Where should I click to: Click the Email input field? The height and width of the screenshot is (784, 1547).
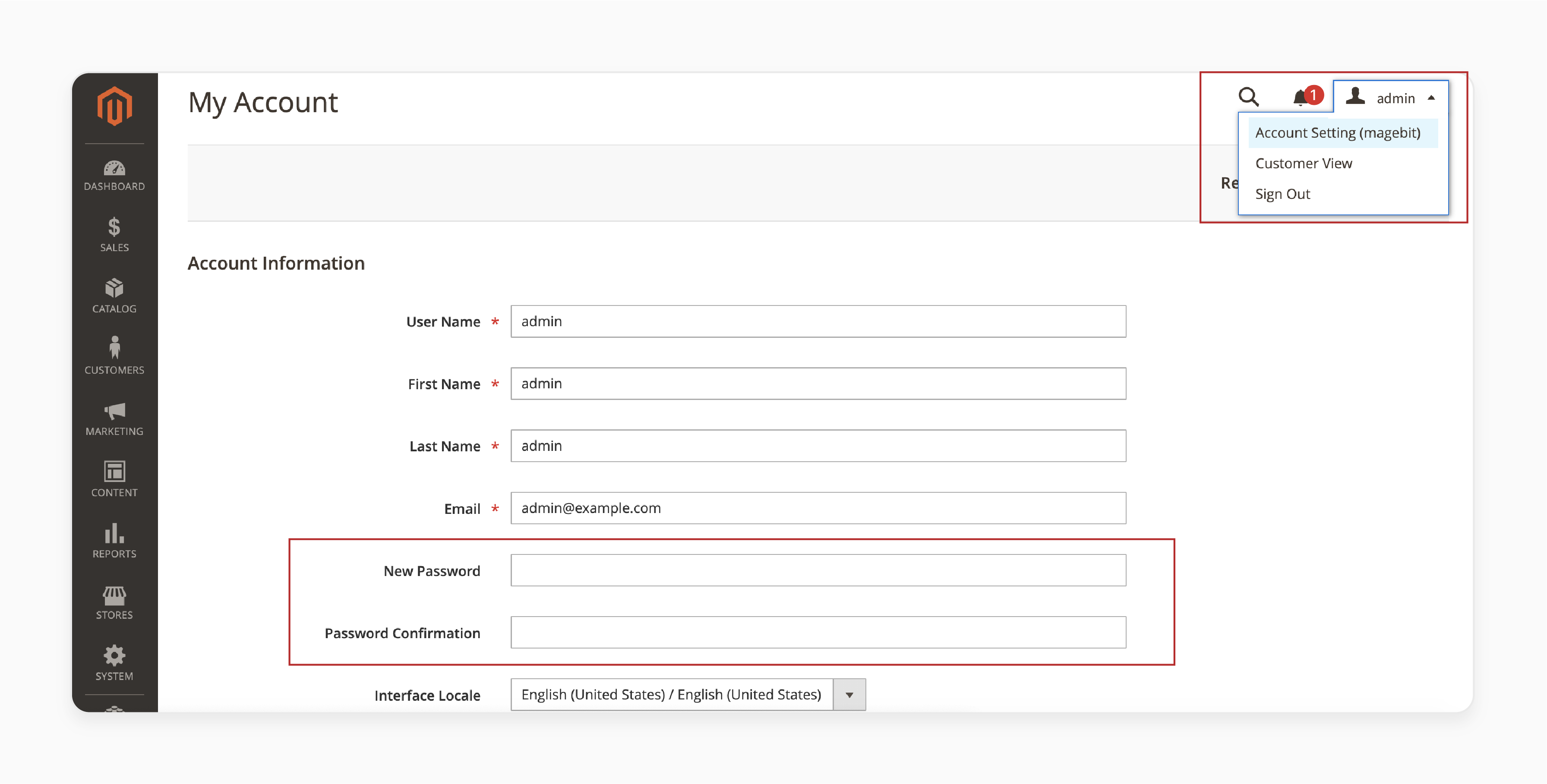(819, 508)
